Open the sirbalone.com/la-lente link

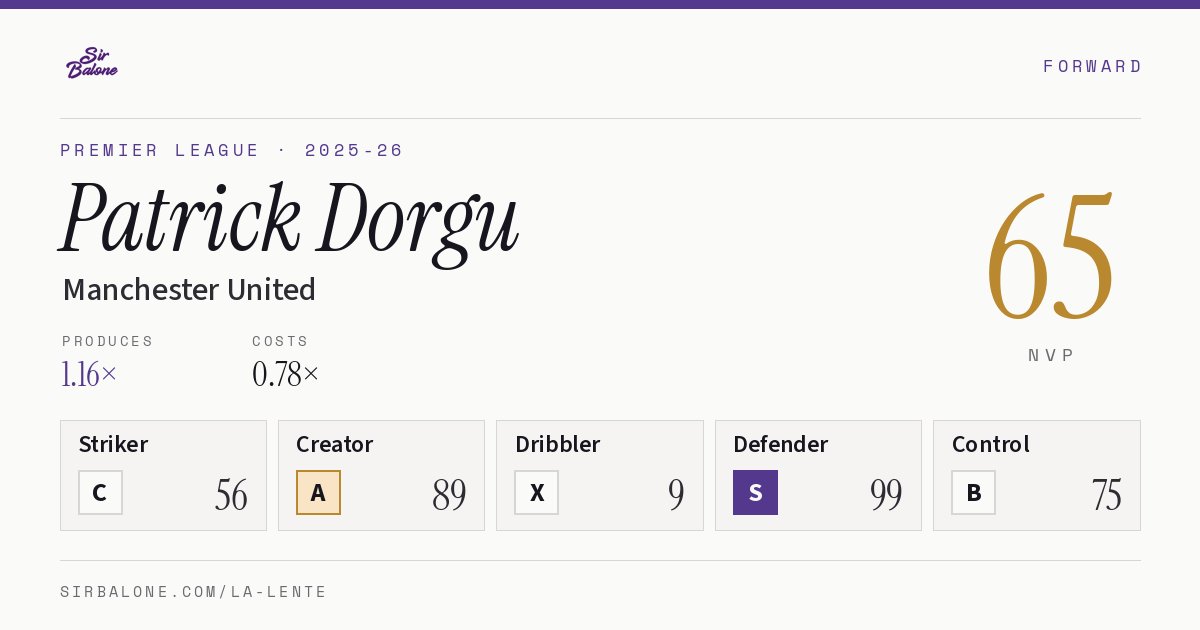(193, 592)
